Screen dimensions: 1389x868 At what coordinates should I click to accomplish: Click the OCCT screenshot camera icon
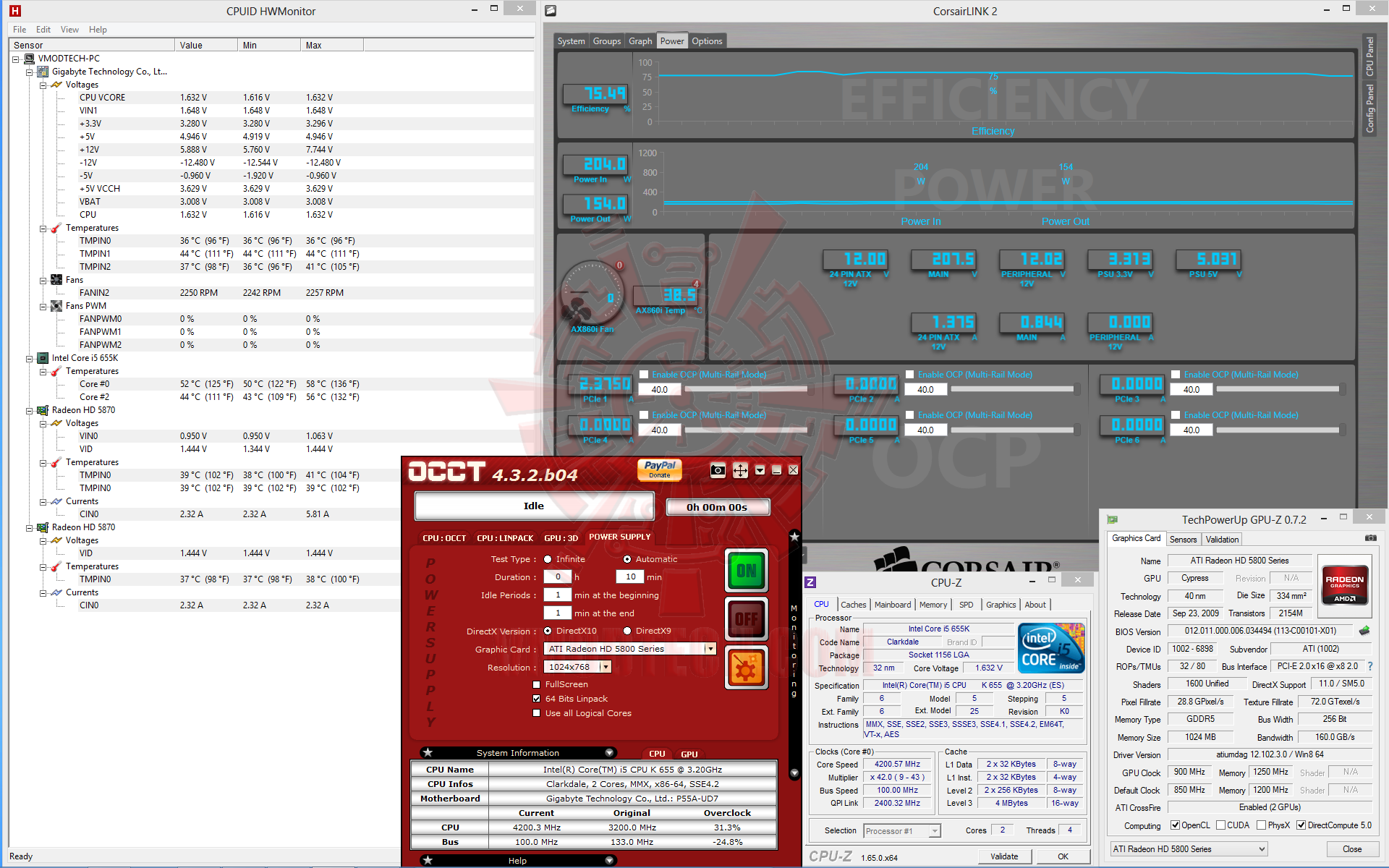coord(718,470)
